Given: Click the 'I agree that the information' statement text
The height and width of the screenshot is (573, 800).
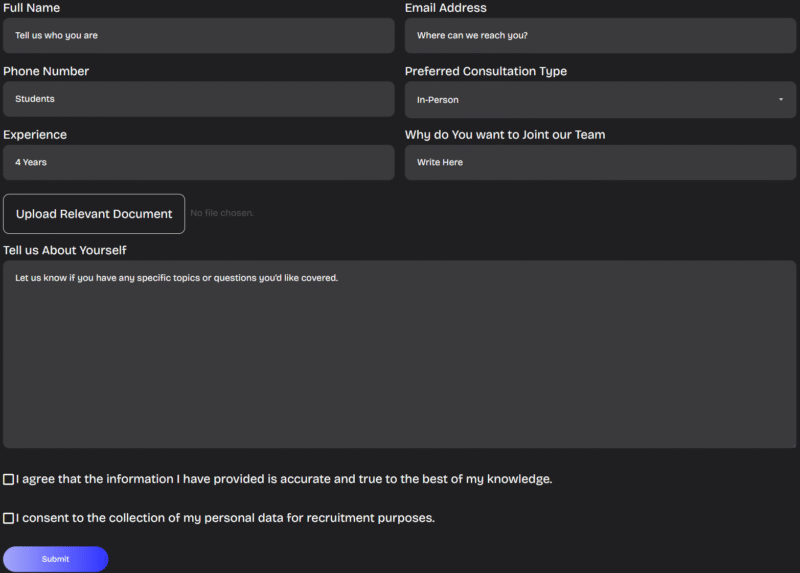Looking at the screenshot, I should tap(284, 479).
